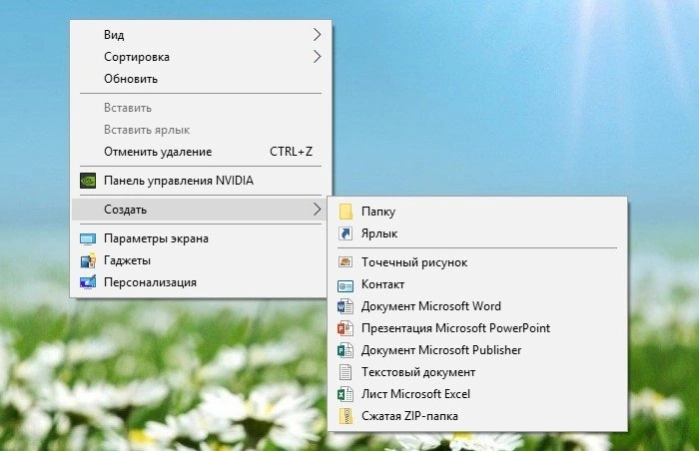Click the ZIP folder icon
The height and width of the screenshot is (451, 699).
(x=345, y=416)
